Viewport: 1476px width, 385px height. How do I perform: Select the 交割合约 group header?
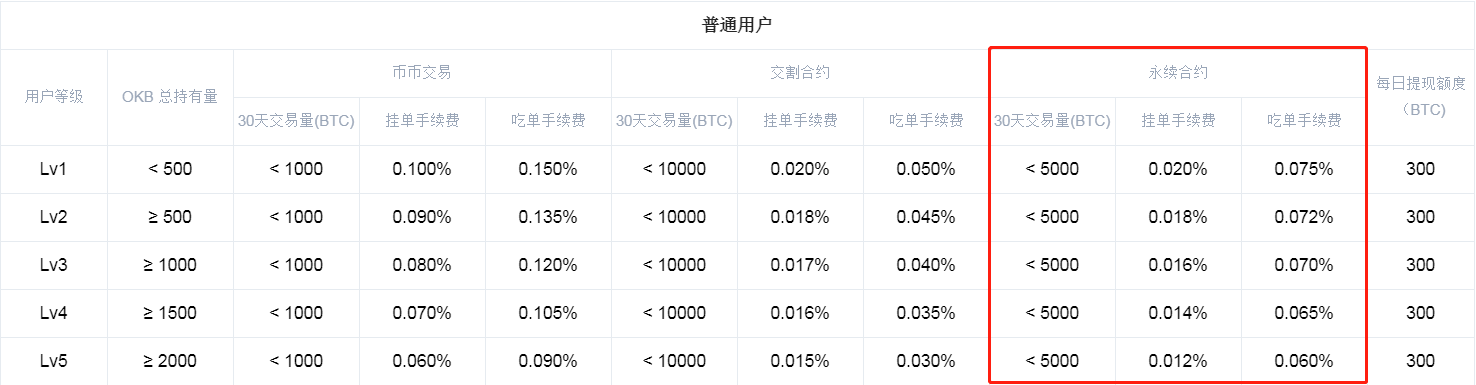(800, 73)
